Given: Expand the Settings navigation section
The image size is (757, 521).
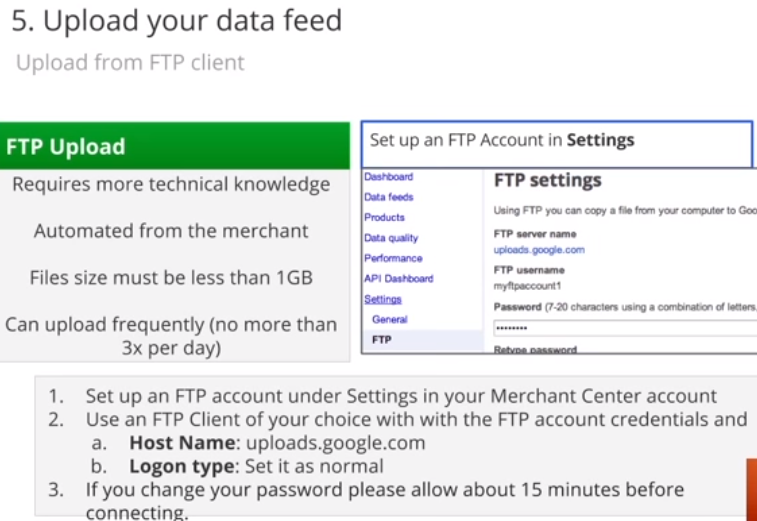Looking at the screenshot, I should [x=383, y=299].
